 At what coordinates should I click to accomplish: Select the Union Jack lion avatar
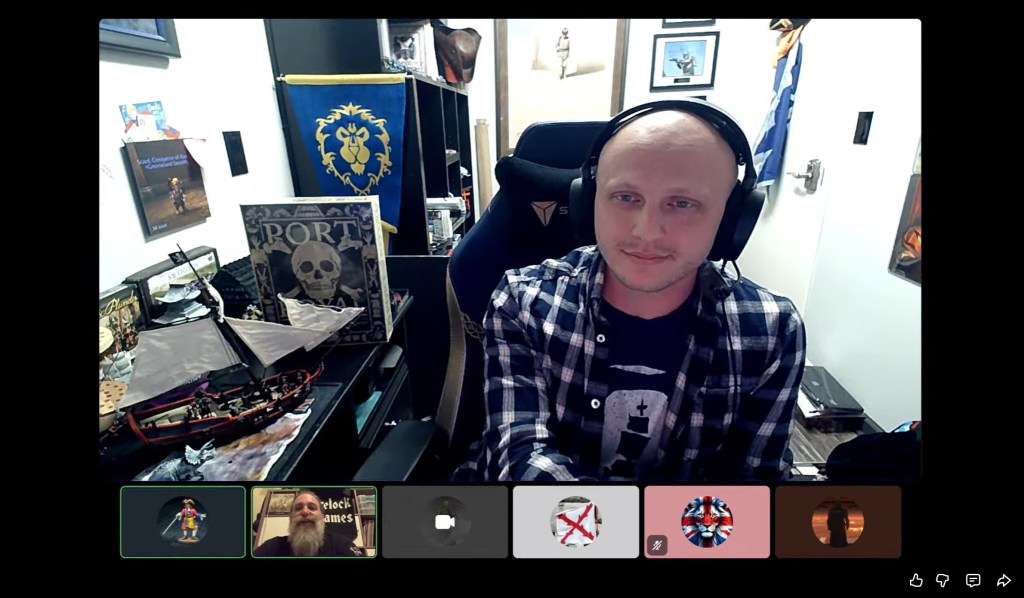click(x=707, y=521)
